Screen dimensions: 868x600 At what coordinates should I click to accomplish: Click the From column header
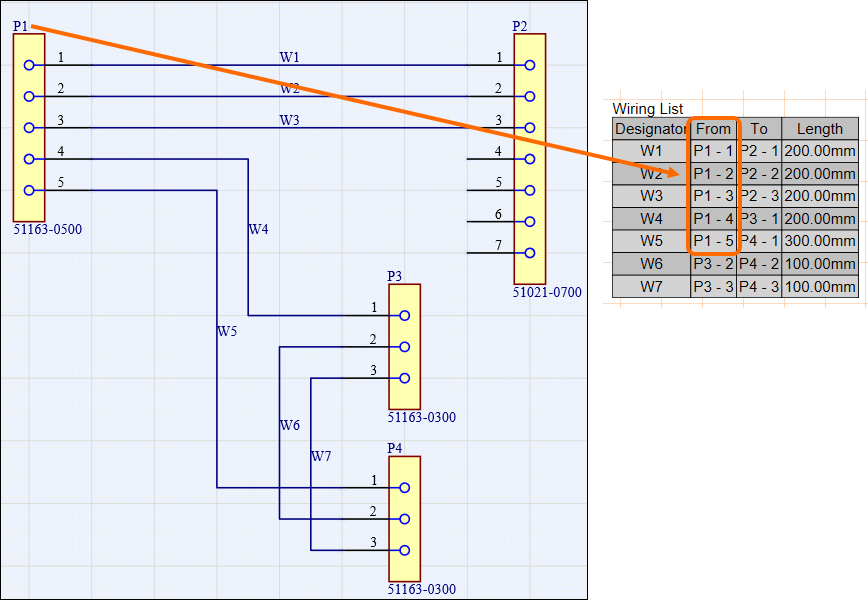[x=714, y=128]
